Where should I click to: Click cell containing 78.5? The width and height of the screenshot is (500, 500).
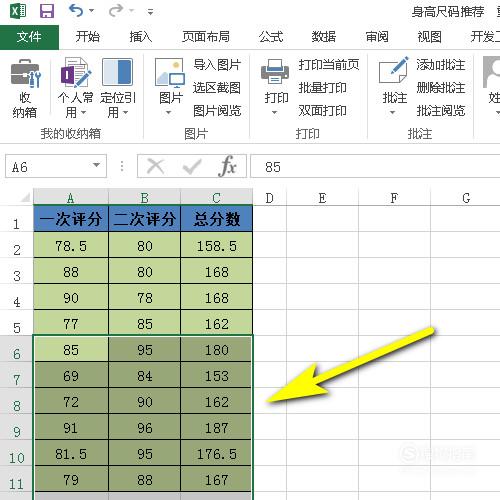(71, 245)
